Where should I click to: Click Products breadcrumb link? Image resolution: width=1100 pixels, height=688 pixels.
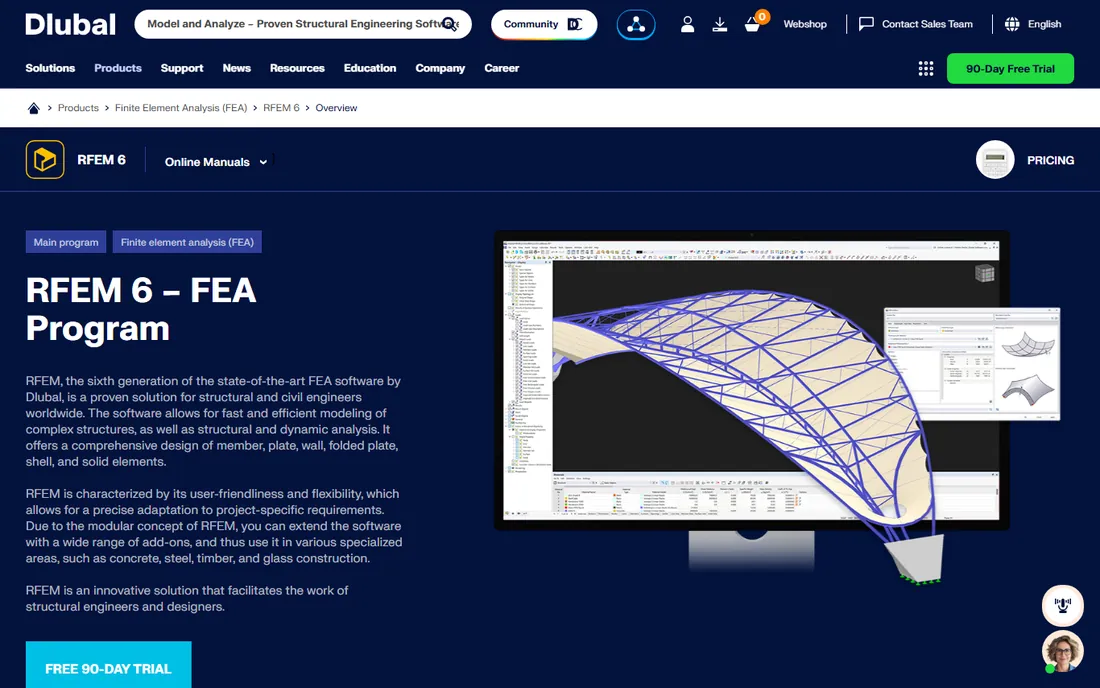(x=78, y=108)
